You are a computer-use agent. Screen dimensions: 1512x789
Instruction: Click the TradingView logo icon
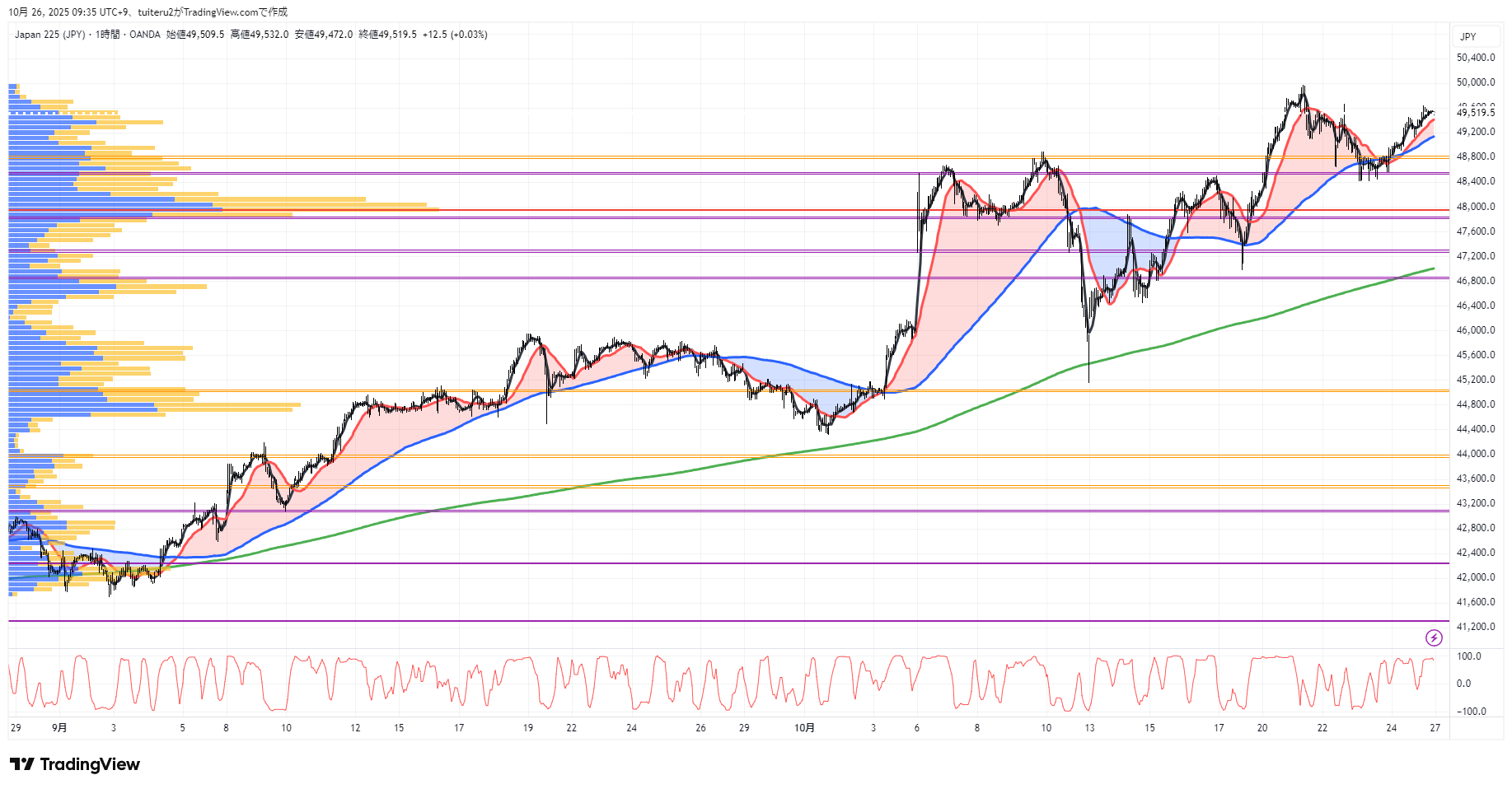[21, 764]
